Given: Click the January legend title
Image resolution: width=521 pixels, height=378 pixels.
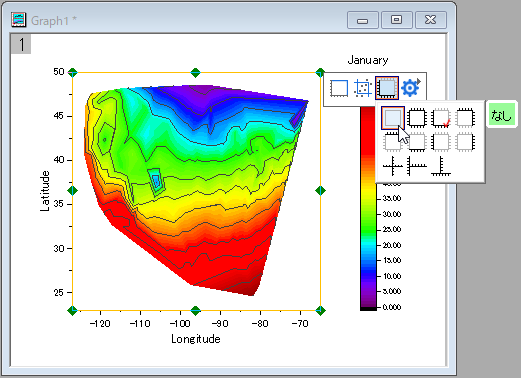Looking at the screenshot, I should pos(368,60).
